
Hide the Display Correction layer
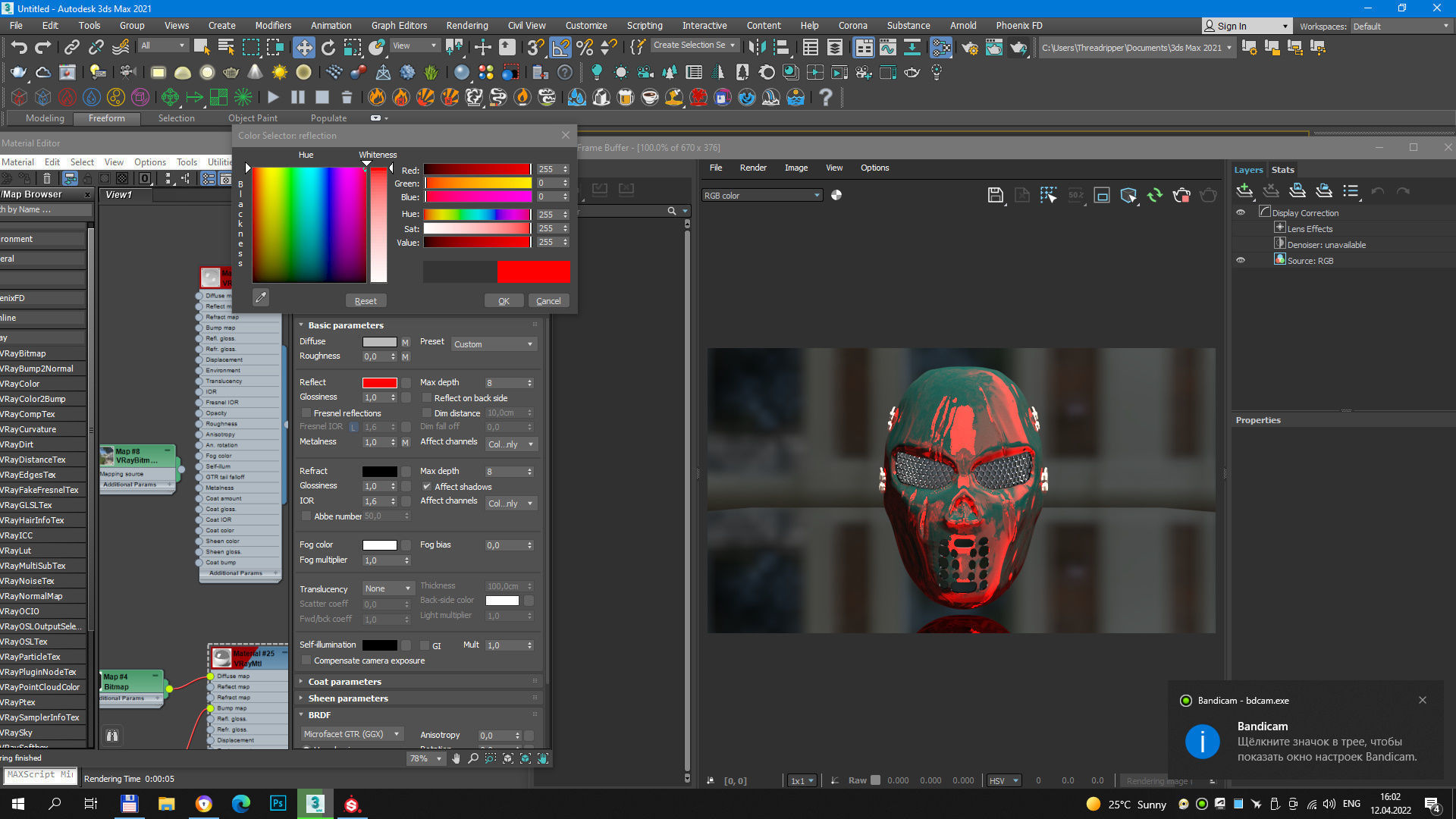(1241, 212)
